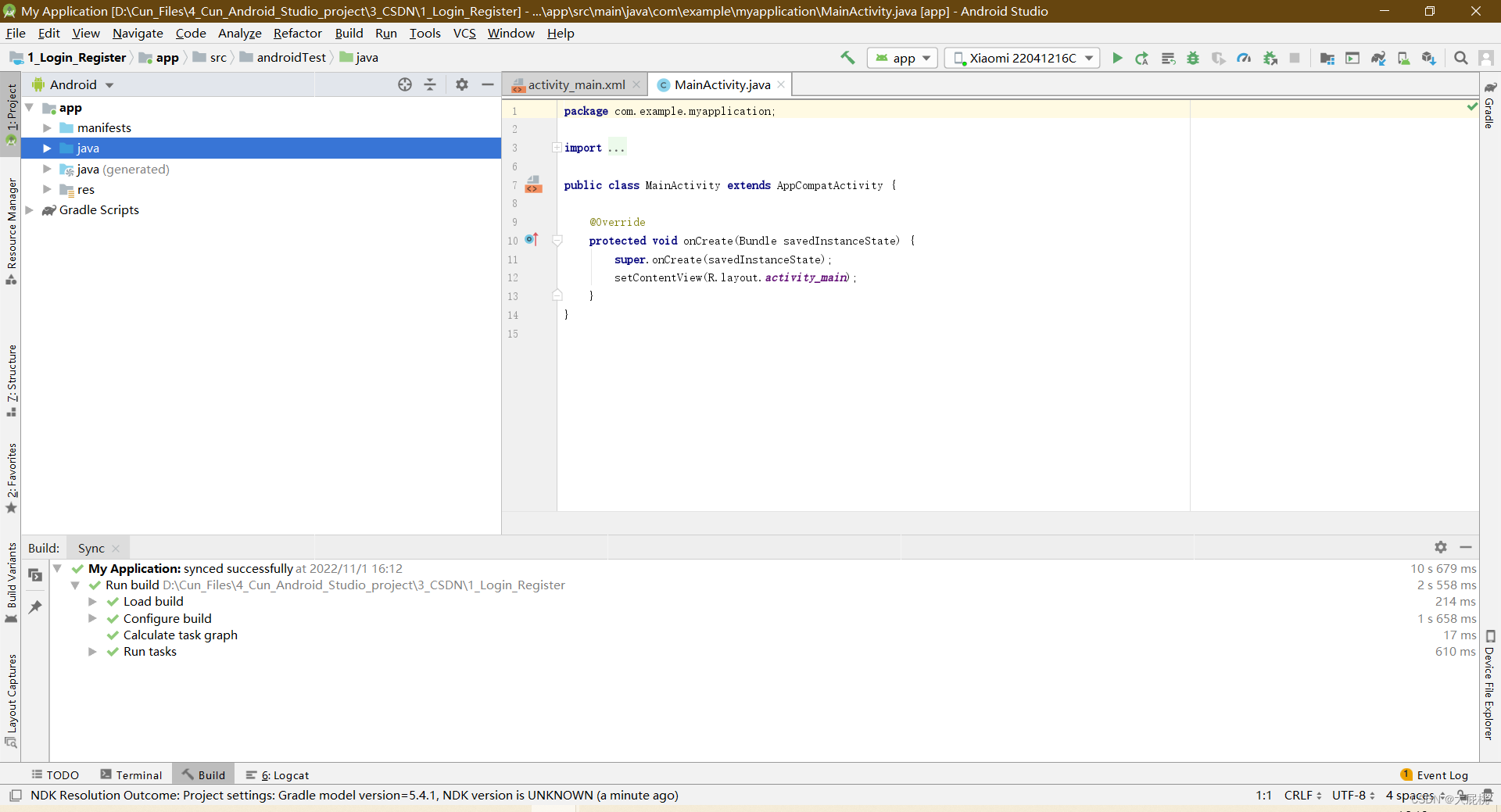Screen dimensions: 1501x812
Task: Click the override gutter marker on line 10
Action: pos(532,240)
